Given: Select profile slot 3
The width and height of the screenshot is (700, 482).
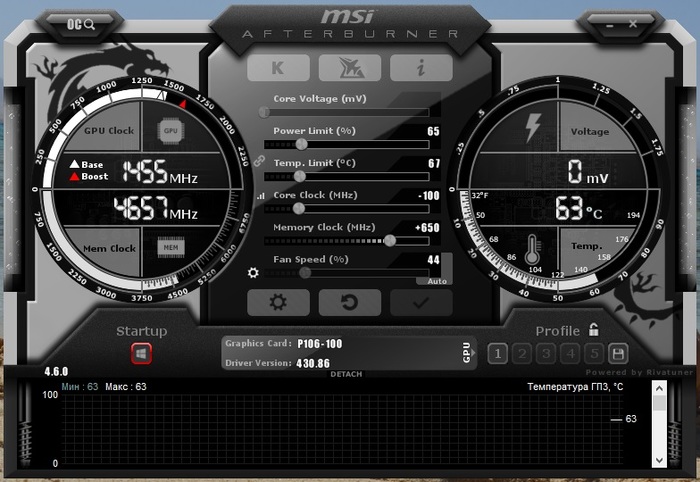Looking at the screenshot, I should (546, 354).
